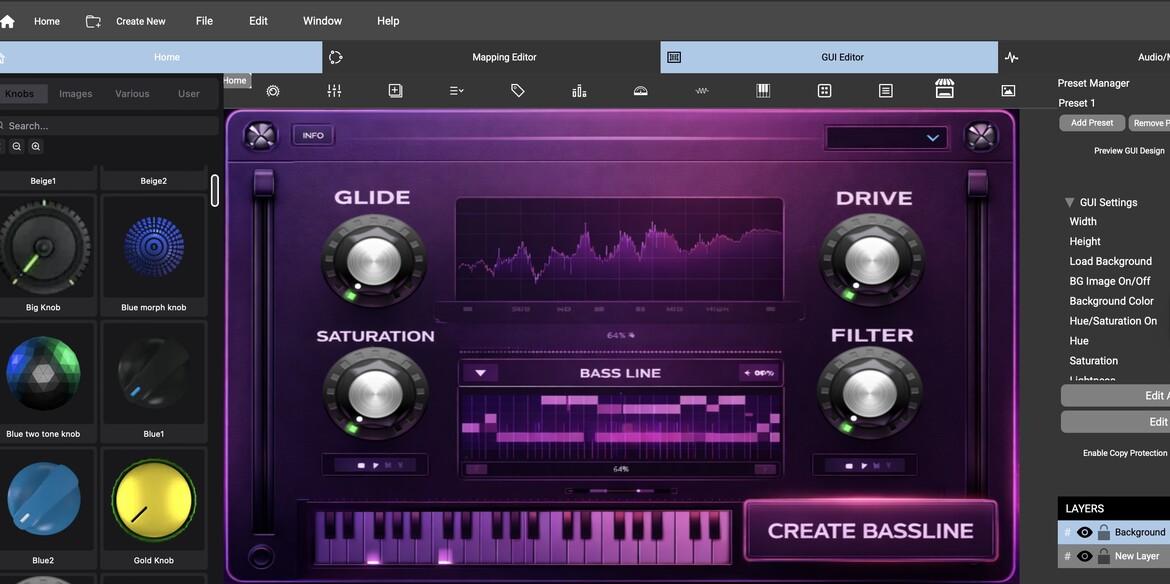Screen dimensions: 1170x584
Task: Toggle visibility of New Layer
Action: (1084, 556)
